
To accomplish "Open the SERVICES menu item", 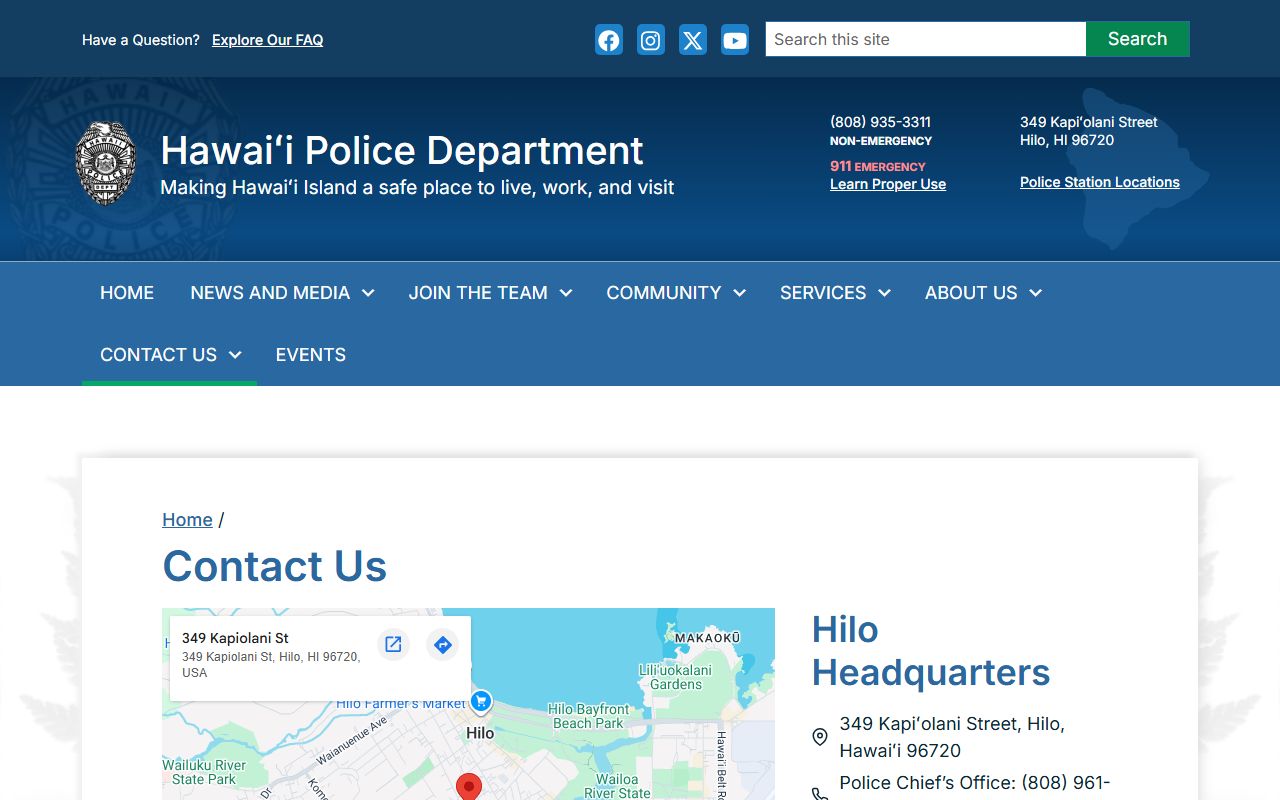I will [x=823, y=293].
